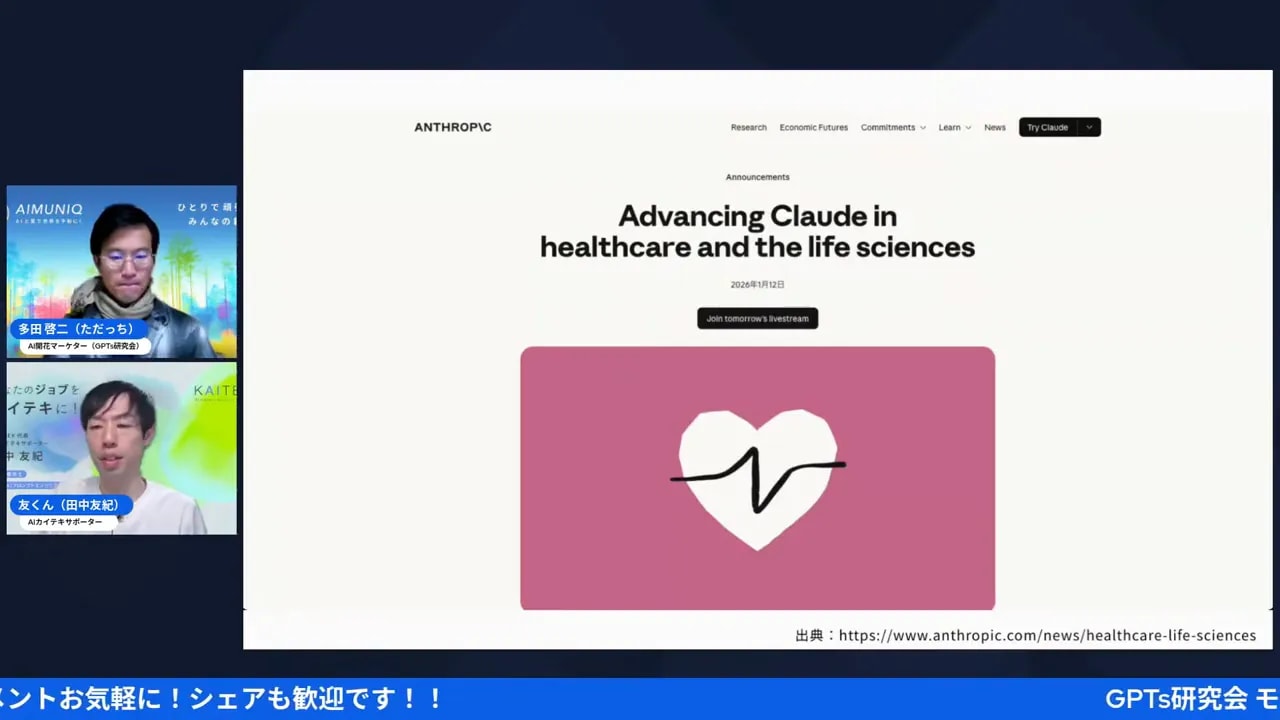
Task: Click the Try Claude button
Action: [x=1047, y=127]
